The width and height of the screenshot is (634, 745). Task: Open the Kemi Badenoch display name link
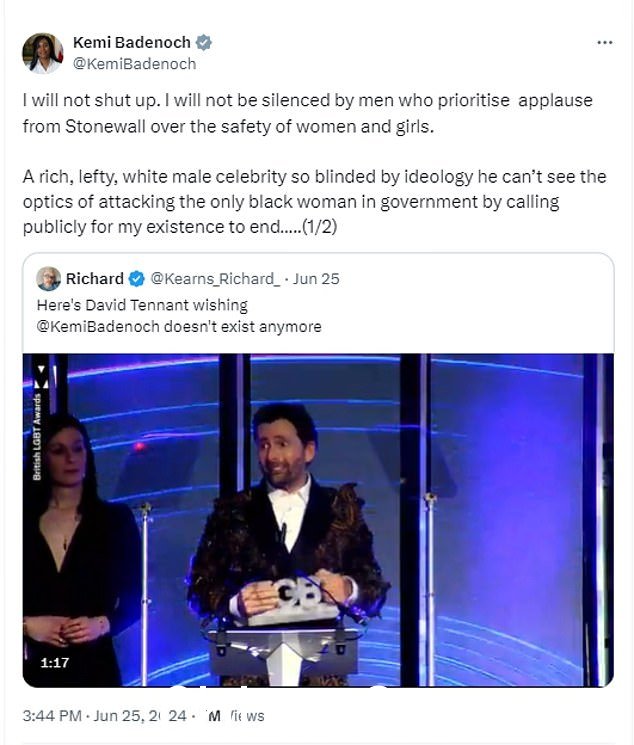pyautogui.click(x=132, y=43)
